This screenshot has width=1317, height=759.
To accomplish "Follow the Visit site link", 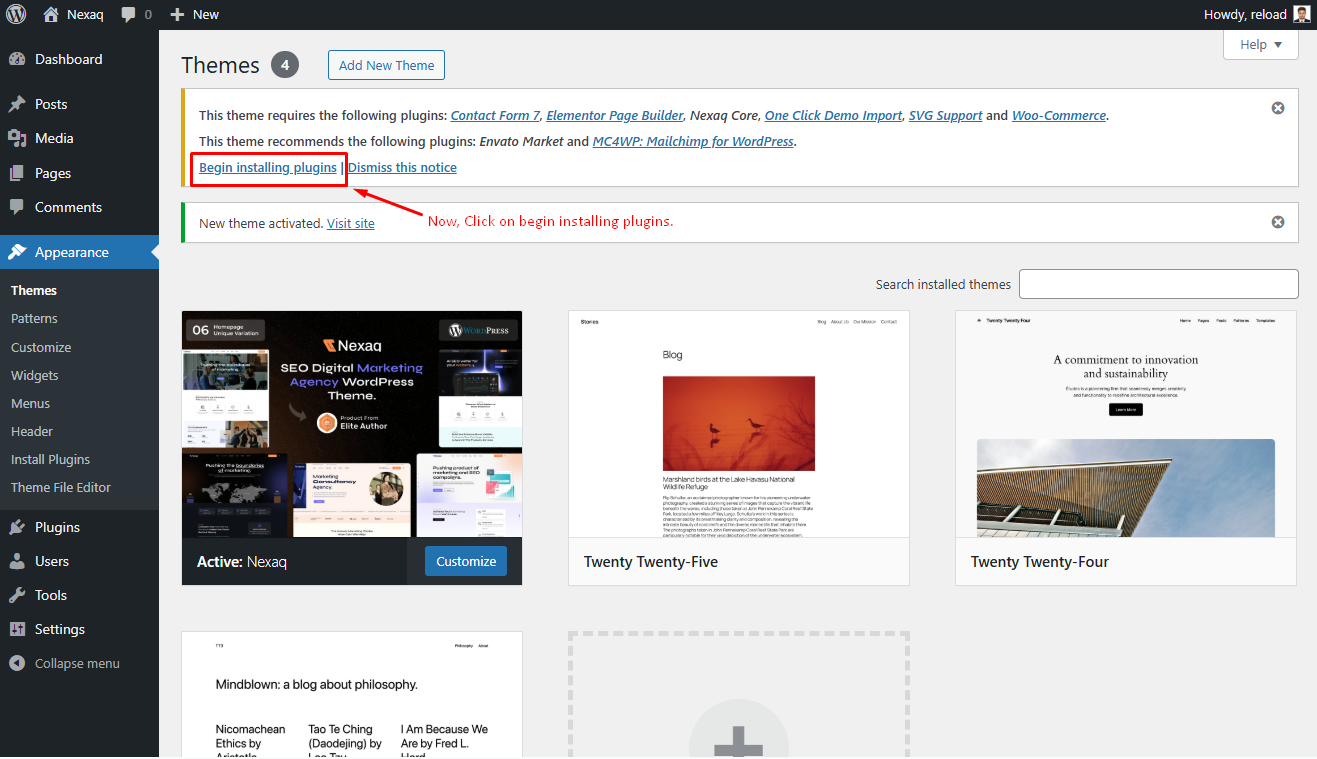I will coord(351,223).
